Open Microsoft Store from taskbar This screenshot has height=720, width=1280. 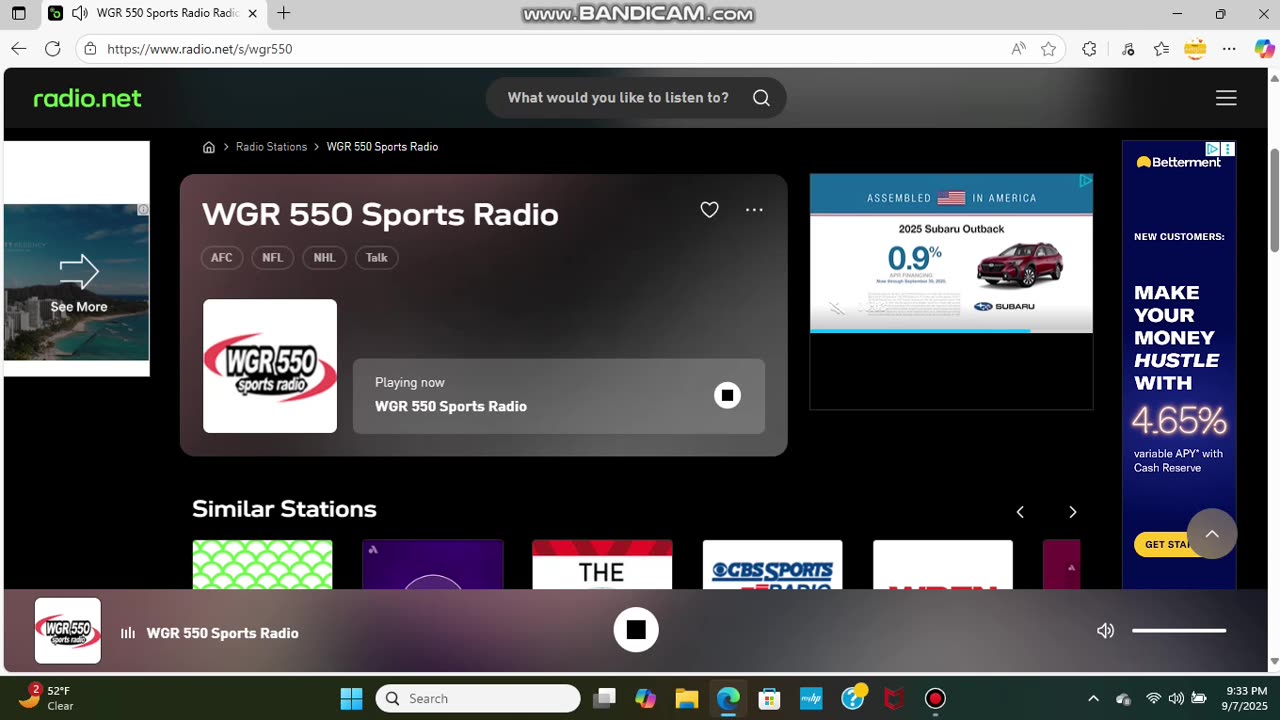pos(769,698)
